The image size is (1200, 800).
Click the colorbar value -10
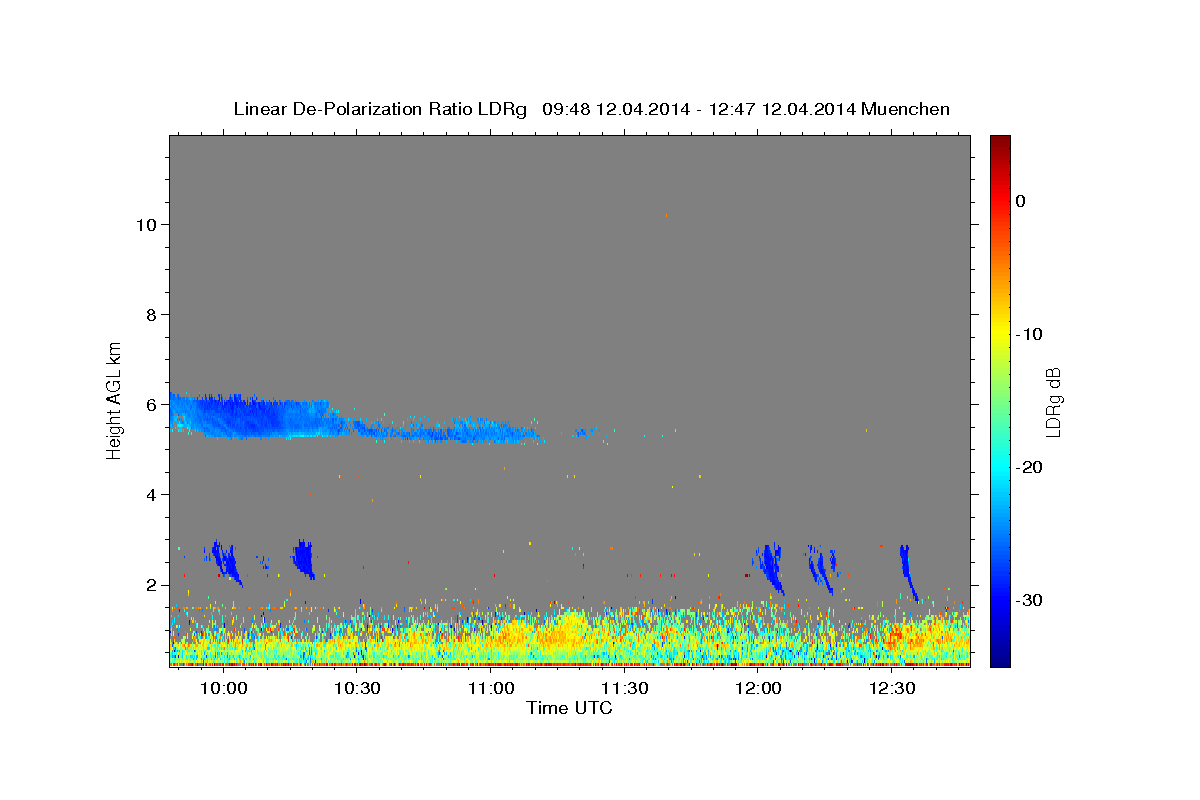[1030, 334]
